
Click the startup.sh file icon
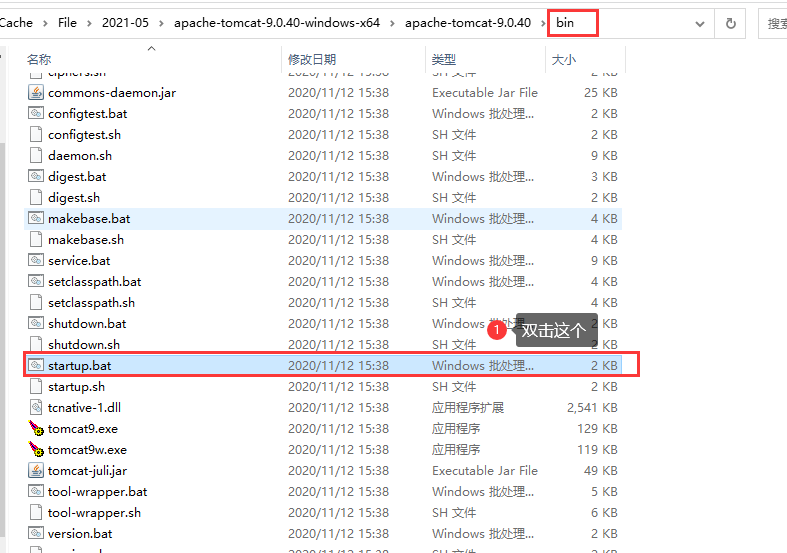[x=36, y=386]
